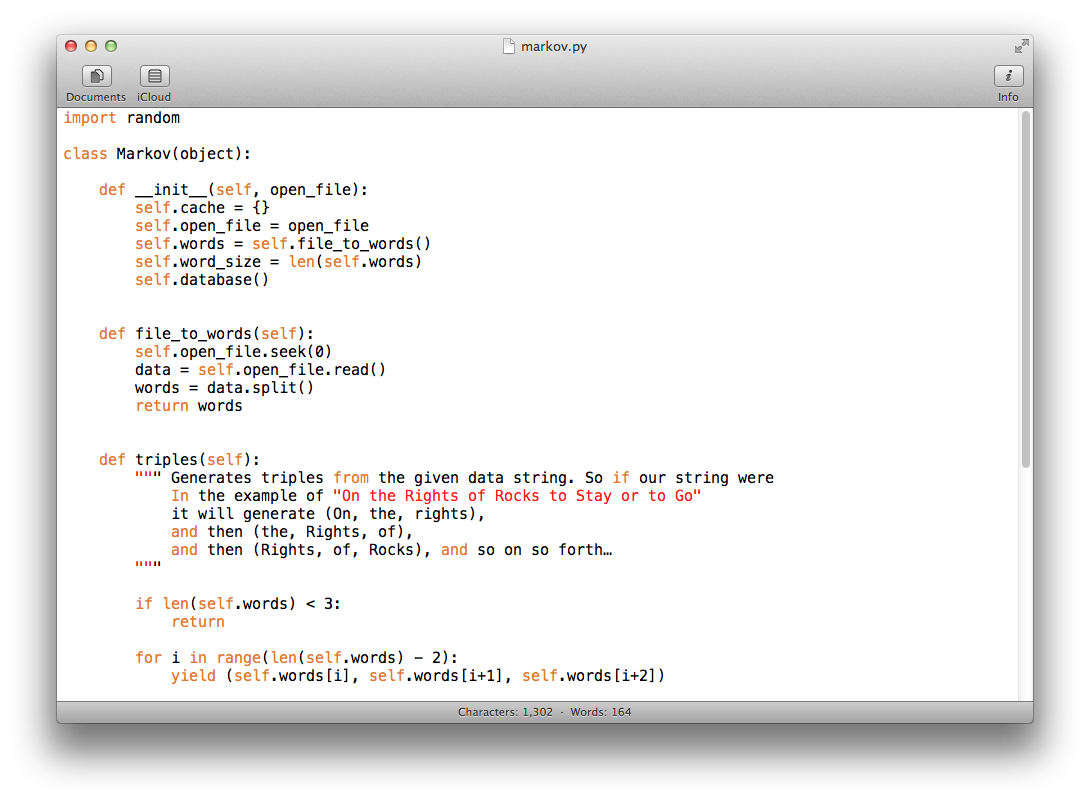Open the Documents toolbar button
The height and width of the screenshot is (802, 1090).
[96, 76]
